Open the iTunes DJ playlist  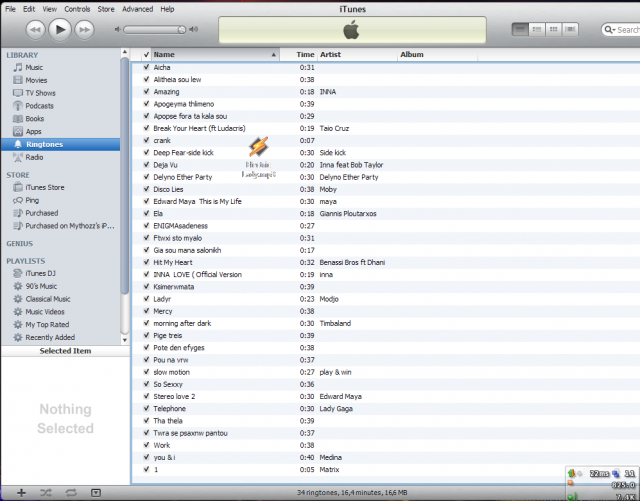[61, 273]
